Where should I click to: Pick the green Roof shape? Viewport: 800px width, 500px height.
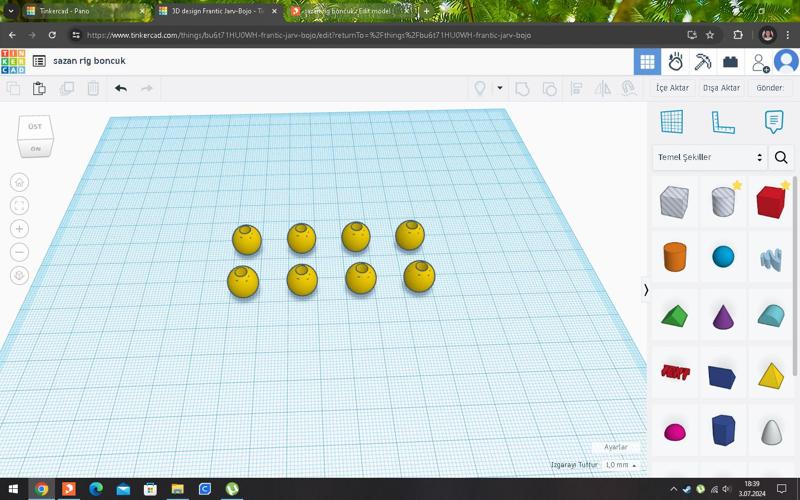tap(674, 315)
